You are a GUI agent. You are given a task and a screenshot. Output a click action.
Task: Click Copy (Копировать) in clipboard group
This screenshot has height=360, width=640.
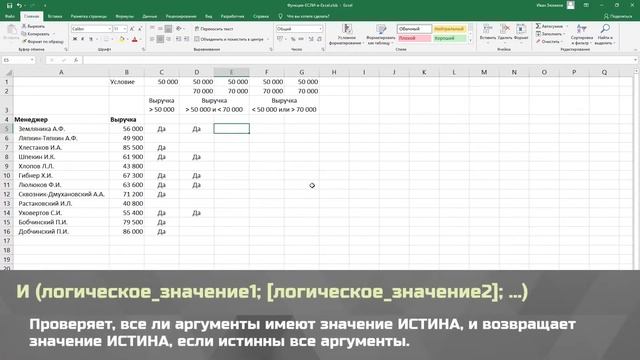pos(36,34)
